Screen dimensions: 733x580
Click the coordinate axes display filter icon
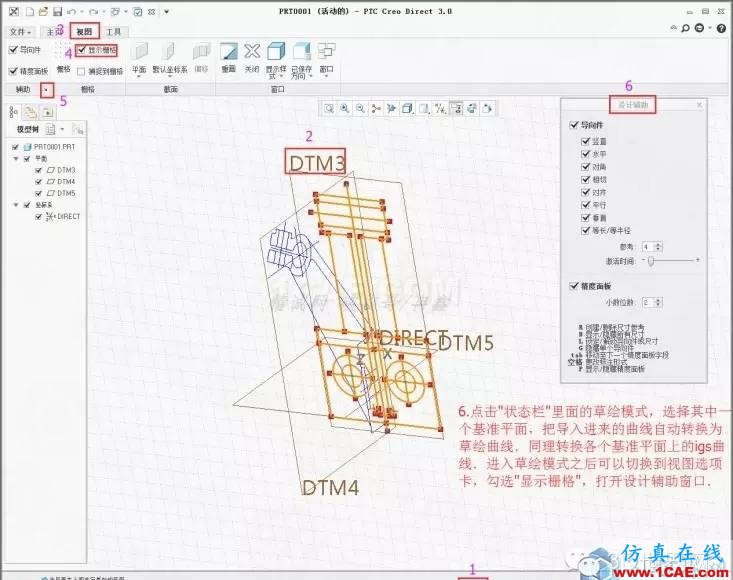pos(440,108)
